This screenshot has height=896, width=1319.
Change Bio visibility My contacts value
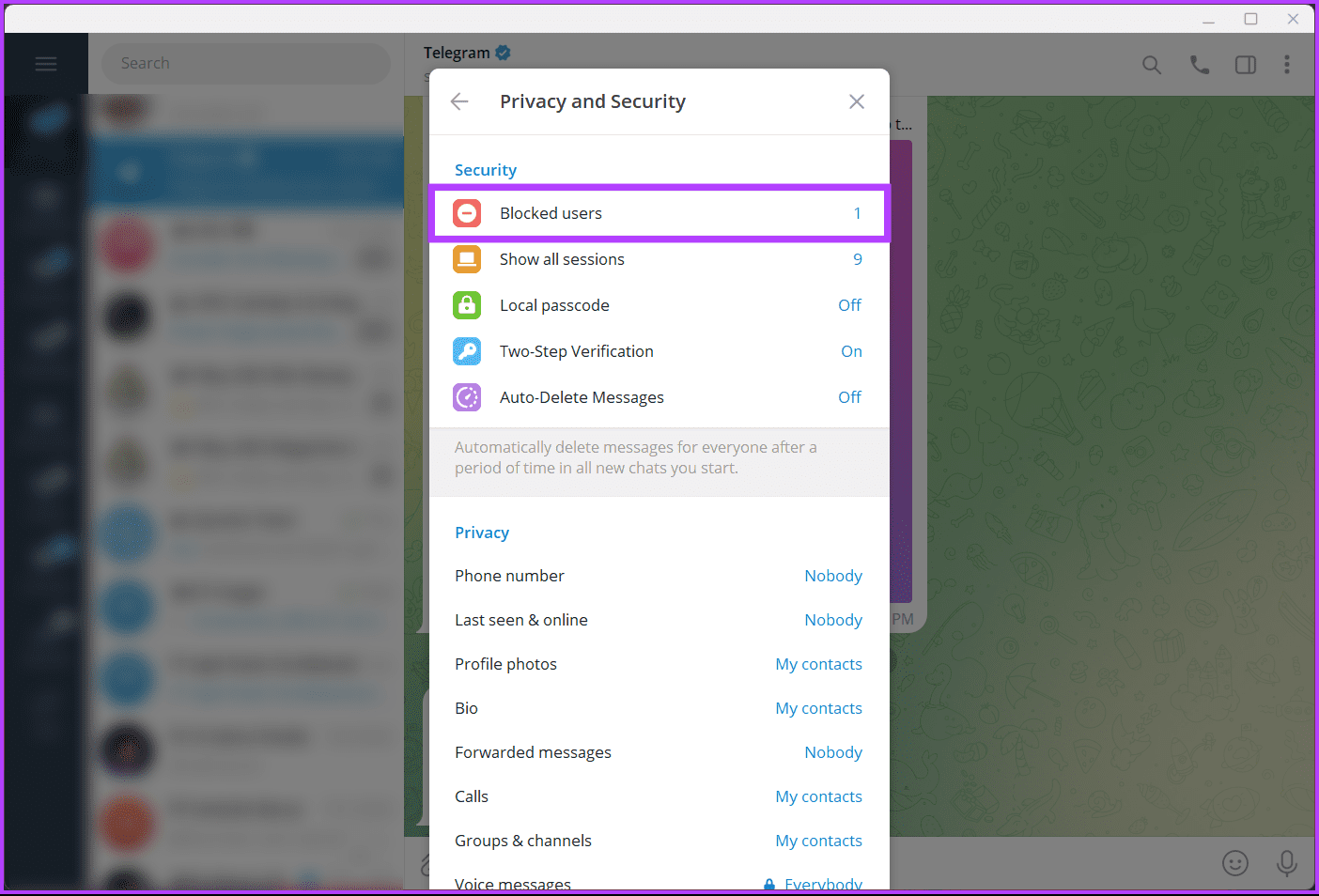[818, 708]
